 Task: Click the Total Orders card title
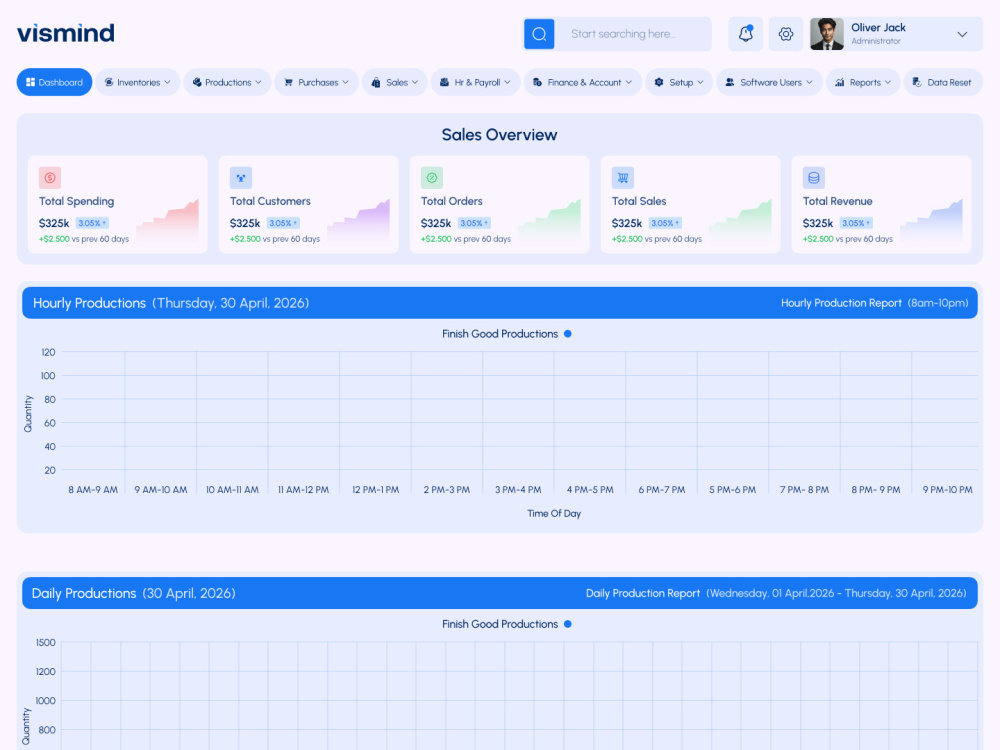[452, 201]
